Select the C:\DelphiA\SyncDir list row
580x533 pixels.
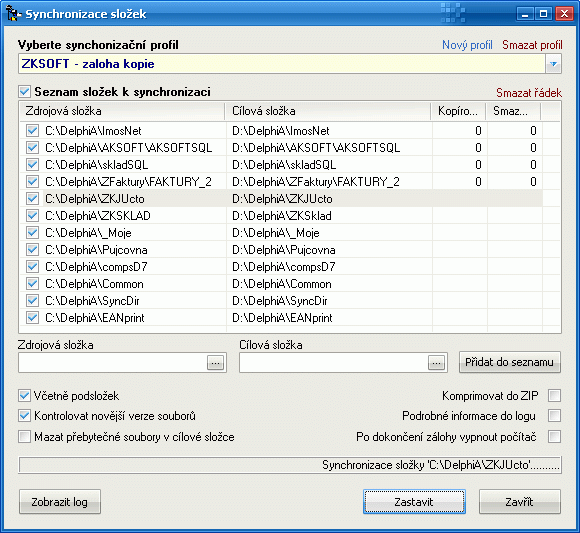[281, 301]
